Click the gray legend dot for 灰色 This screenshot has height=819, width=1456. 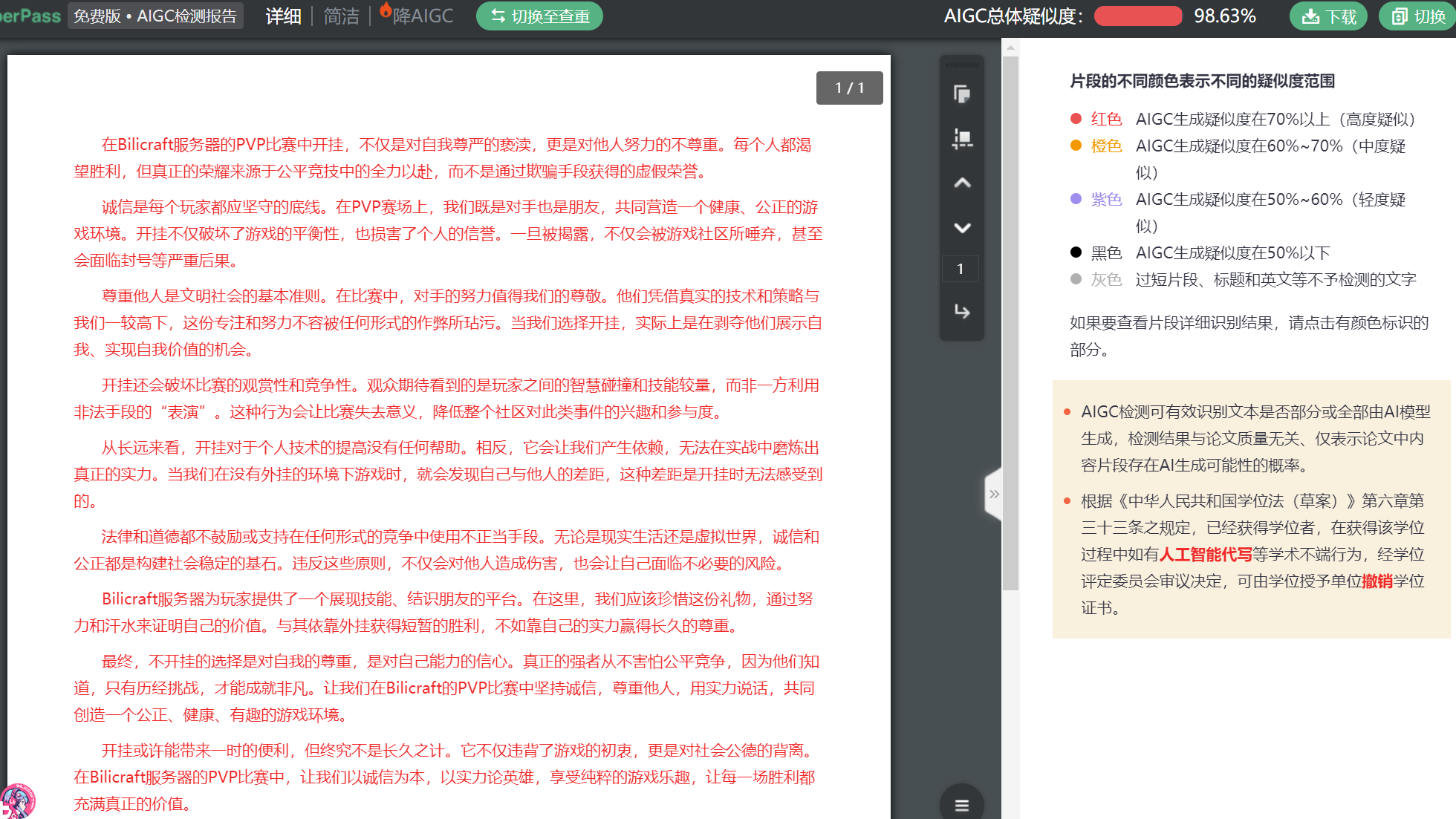pyautogui.click(x=1076, y=278)
